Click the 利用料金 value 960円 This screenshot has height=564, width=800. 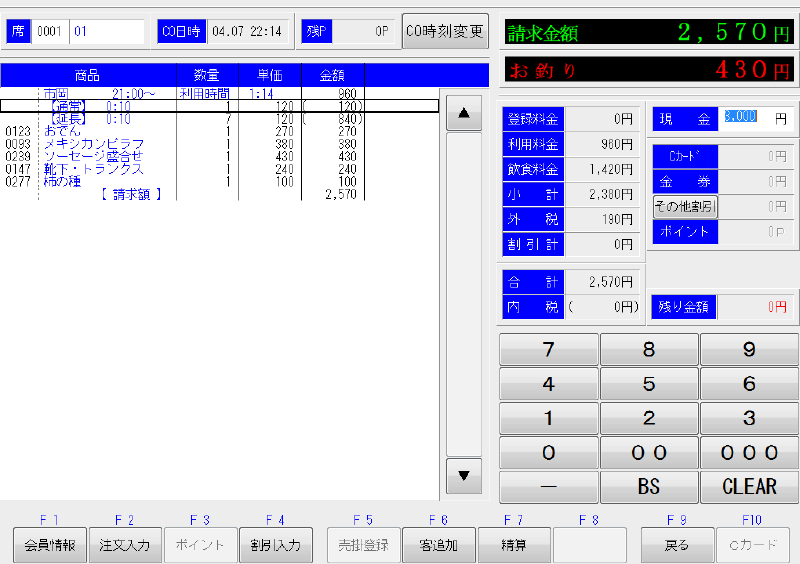(601, 144)
